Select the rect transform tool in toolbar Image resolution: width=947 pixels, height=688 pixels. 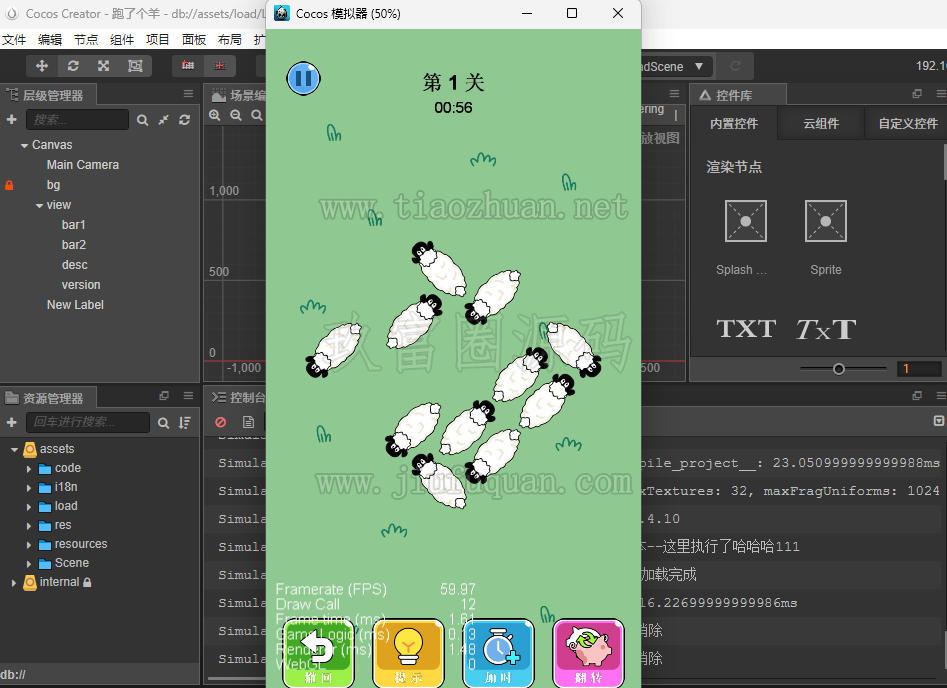(x=135, y=66)
